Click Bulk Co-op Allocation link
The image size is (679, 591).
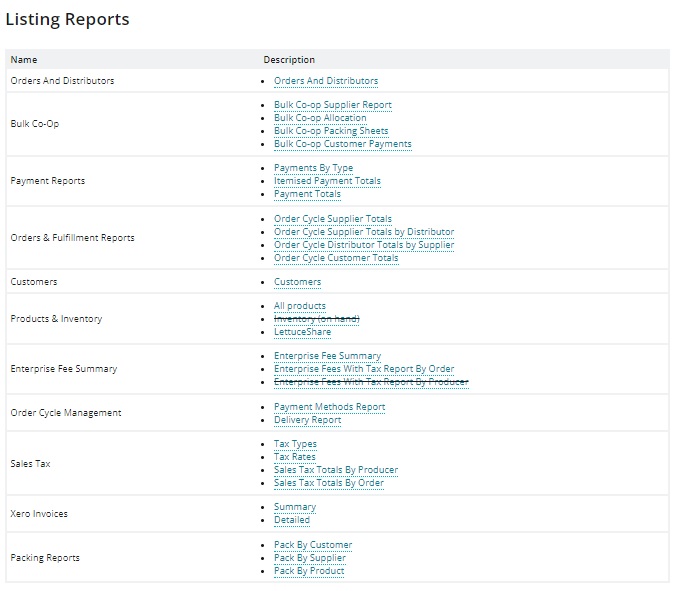tap(320, 118)
